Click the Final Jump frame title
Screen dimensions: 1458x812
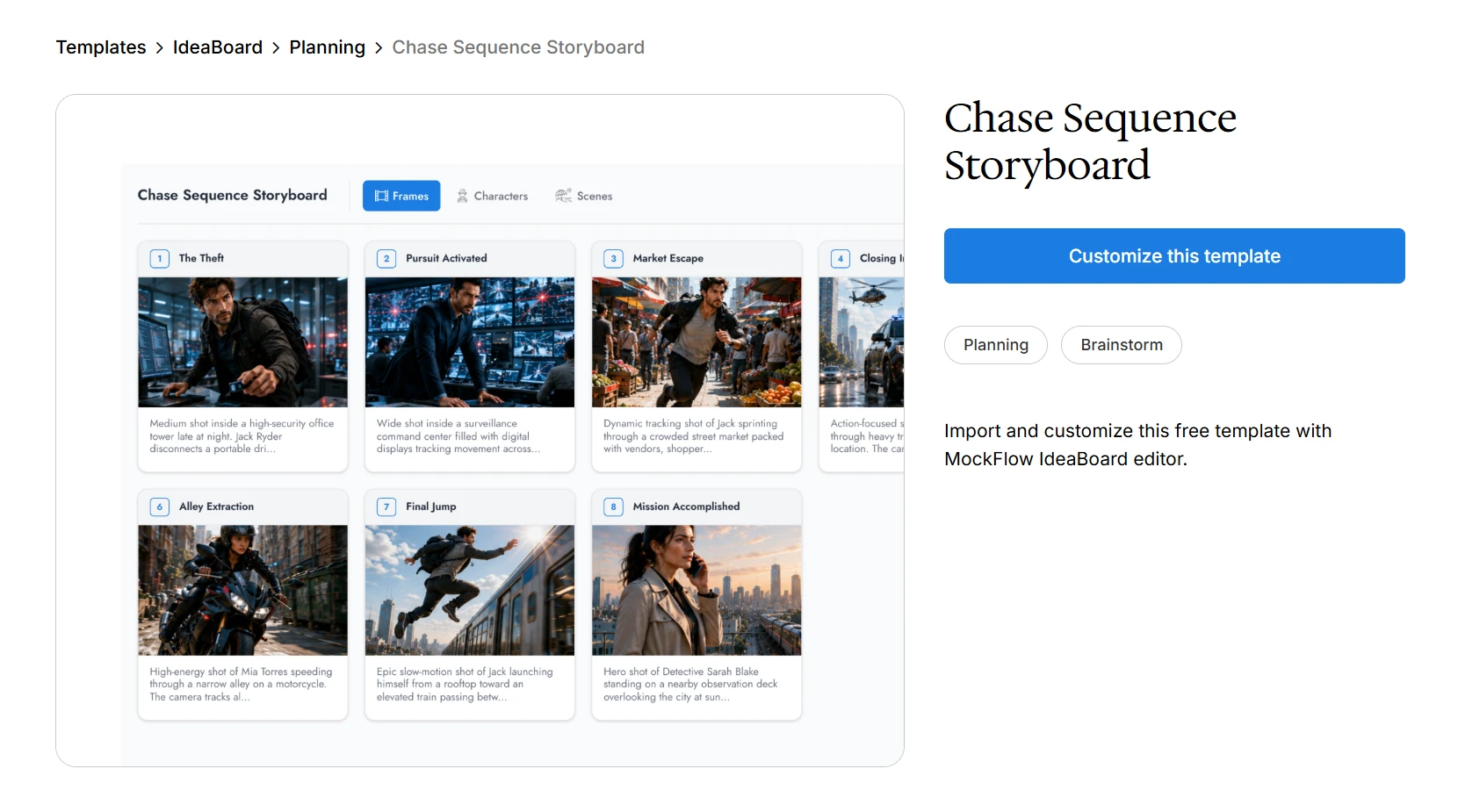(x=430, y=507)
